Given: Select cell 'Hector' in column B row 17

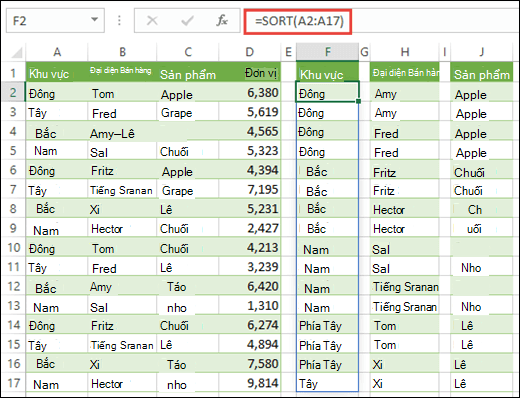Looking at the screenshot, I should click(122, 383).
